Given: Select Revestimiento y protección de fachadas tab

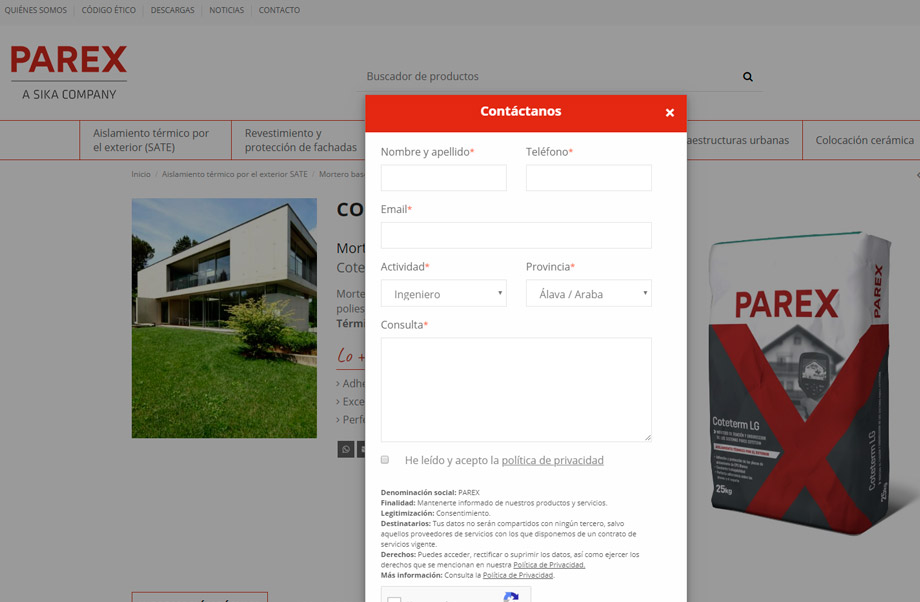Looking at the screenshot, I should point(299,140).
